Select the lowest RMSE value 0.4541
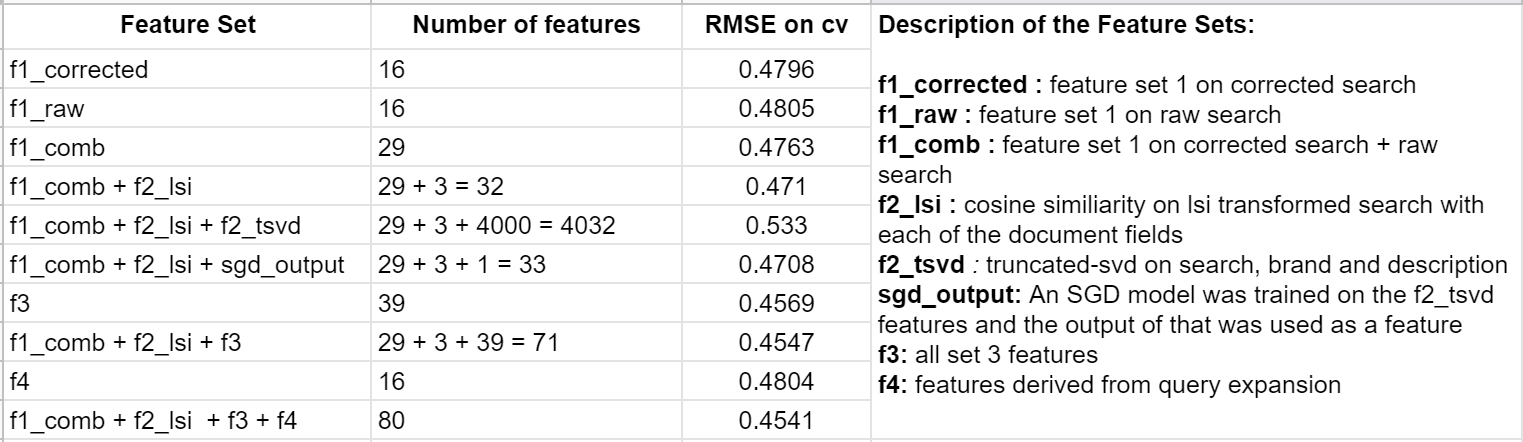 tap(776, 420)
